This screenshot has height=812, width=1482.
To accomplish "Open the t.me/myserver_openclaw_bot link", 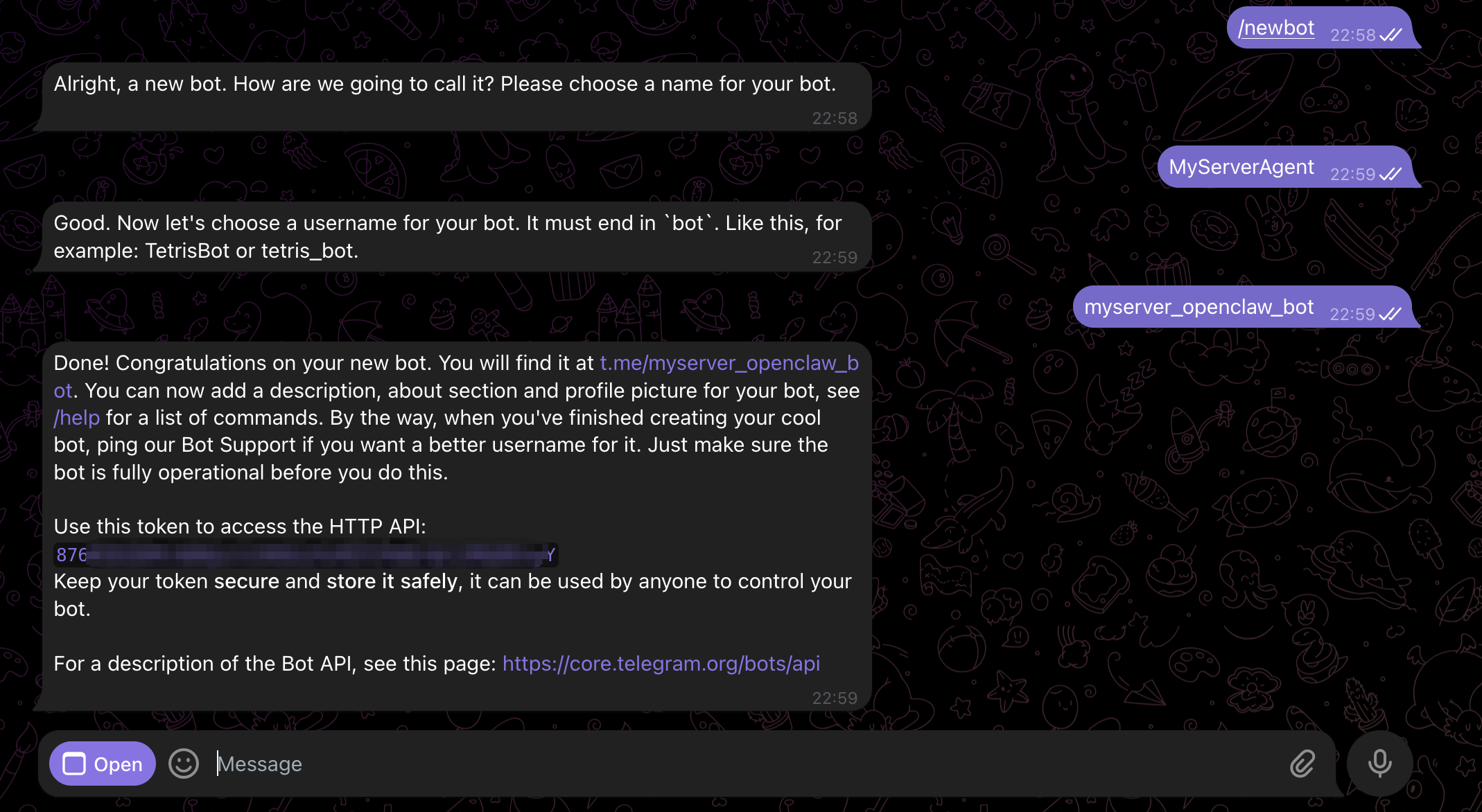I will (x=728, y=362).
